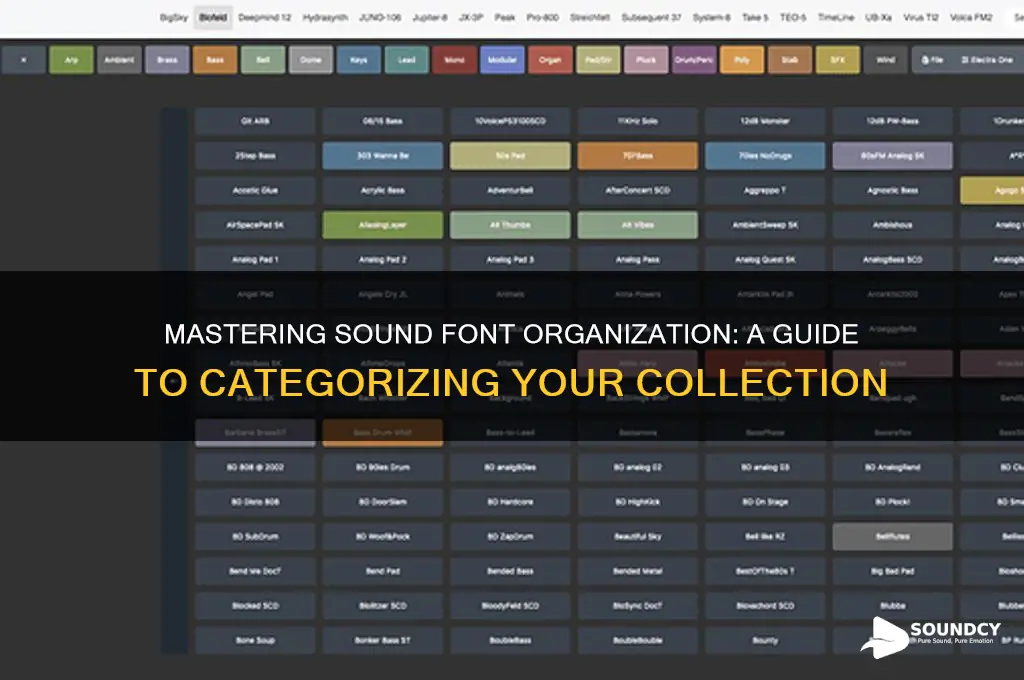Image resolution: width=1024 pixels, height=680 pixels.
Task: Select the Big Bad Pad patch
Action: pyautogui.click(x=893, y=572)
